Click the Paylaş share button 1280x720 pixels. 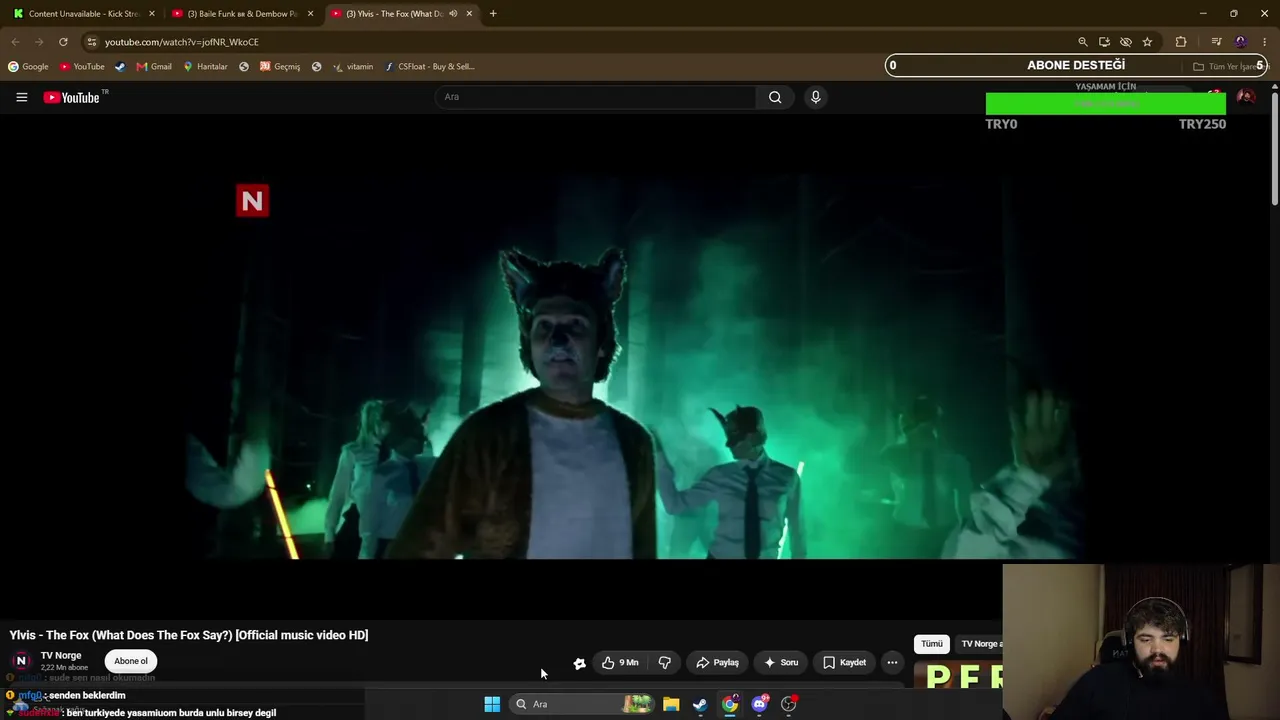pyautogui.click(x=717, y=662)
